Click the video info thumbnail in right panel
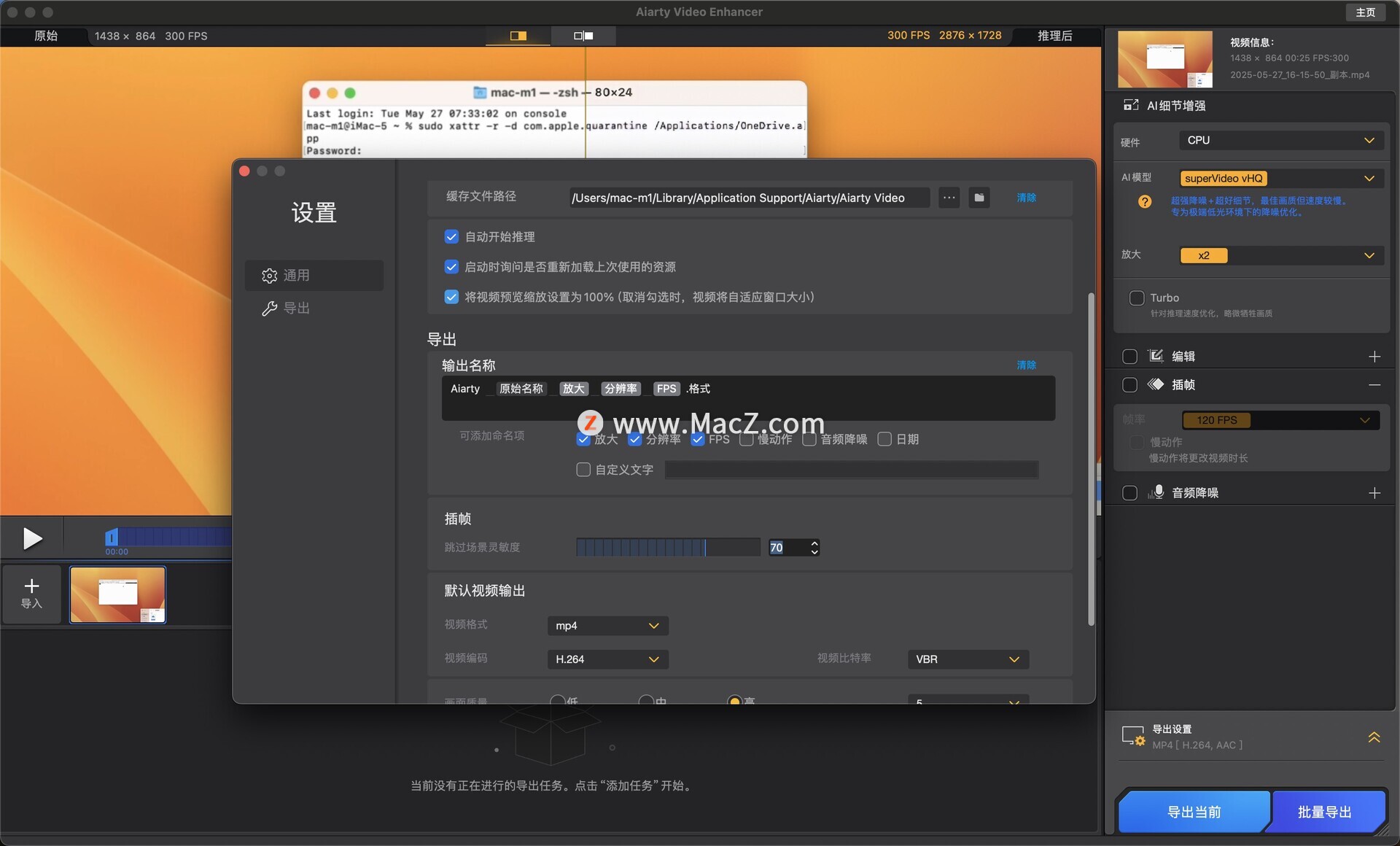1400x846 pixels. pos(1165,59)
